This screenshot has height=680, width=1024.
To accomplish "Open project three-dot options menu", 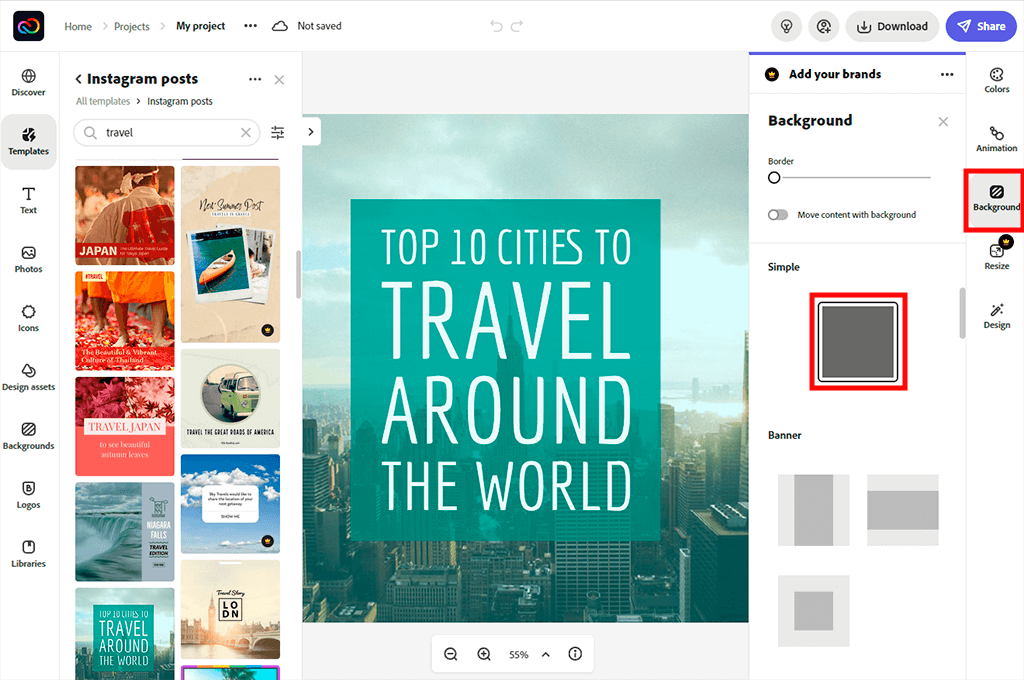I will click(250, 26).
